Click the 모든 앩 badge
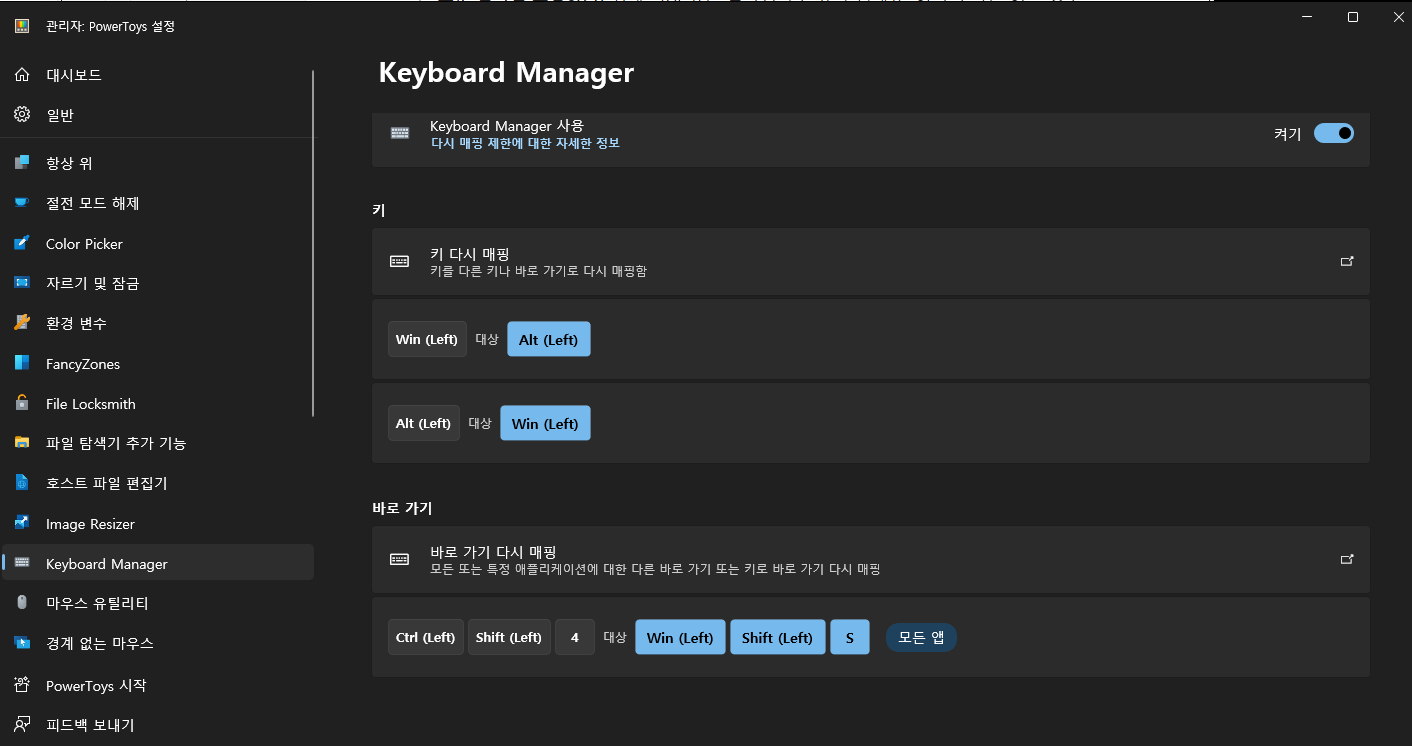1412x746 pixels. pyautogui.click(x=921, y=637)
